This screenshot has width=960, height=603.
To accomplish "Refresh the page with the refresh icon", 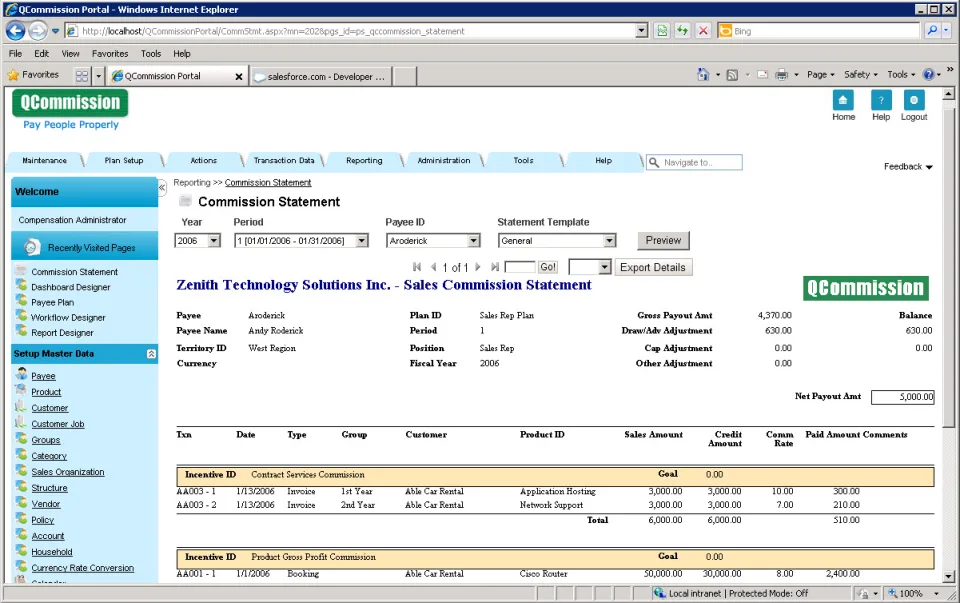I will click(x=682, y=31).
